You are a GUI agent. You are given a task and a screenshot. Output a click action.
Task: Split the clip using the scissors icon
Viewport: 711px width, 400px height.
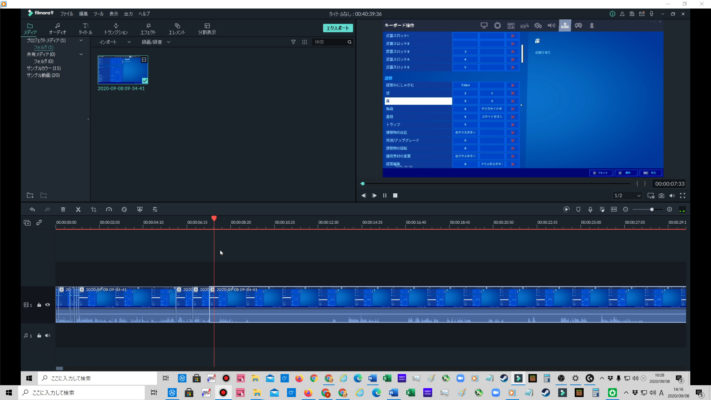[x=78, y=210]
